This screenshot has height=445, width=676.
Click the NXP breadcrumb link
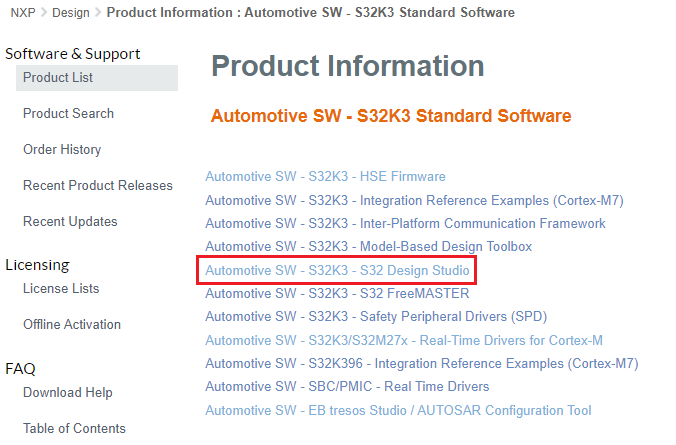[x=23, y=13]
